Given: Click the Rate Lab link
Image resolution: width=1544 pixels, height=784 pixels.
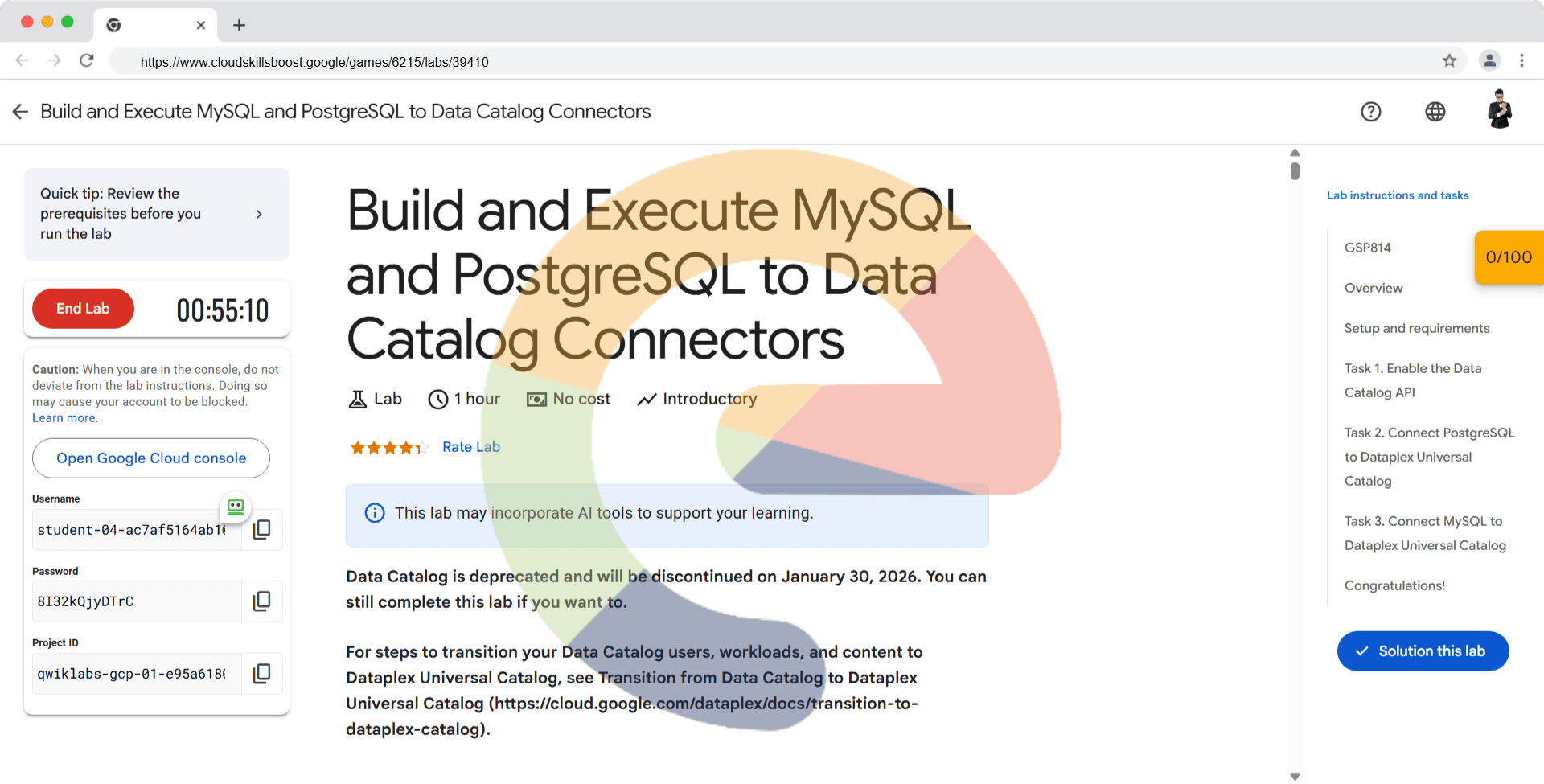Looking at the screenshot, I should click(x=470, y=447).
